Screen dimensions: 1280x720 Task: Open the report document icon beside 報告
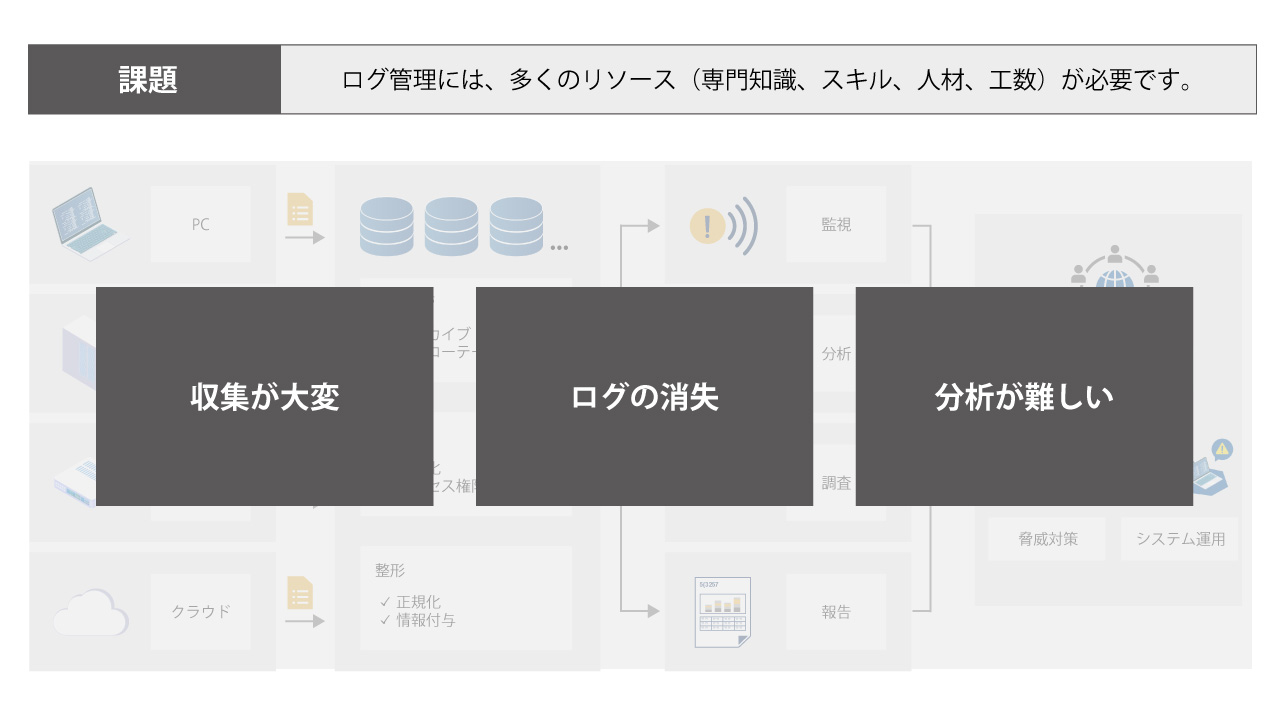(723, 611)
